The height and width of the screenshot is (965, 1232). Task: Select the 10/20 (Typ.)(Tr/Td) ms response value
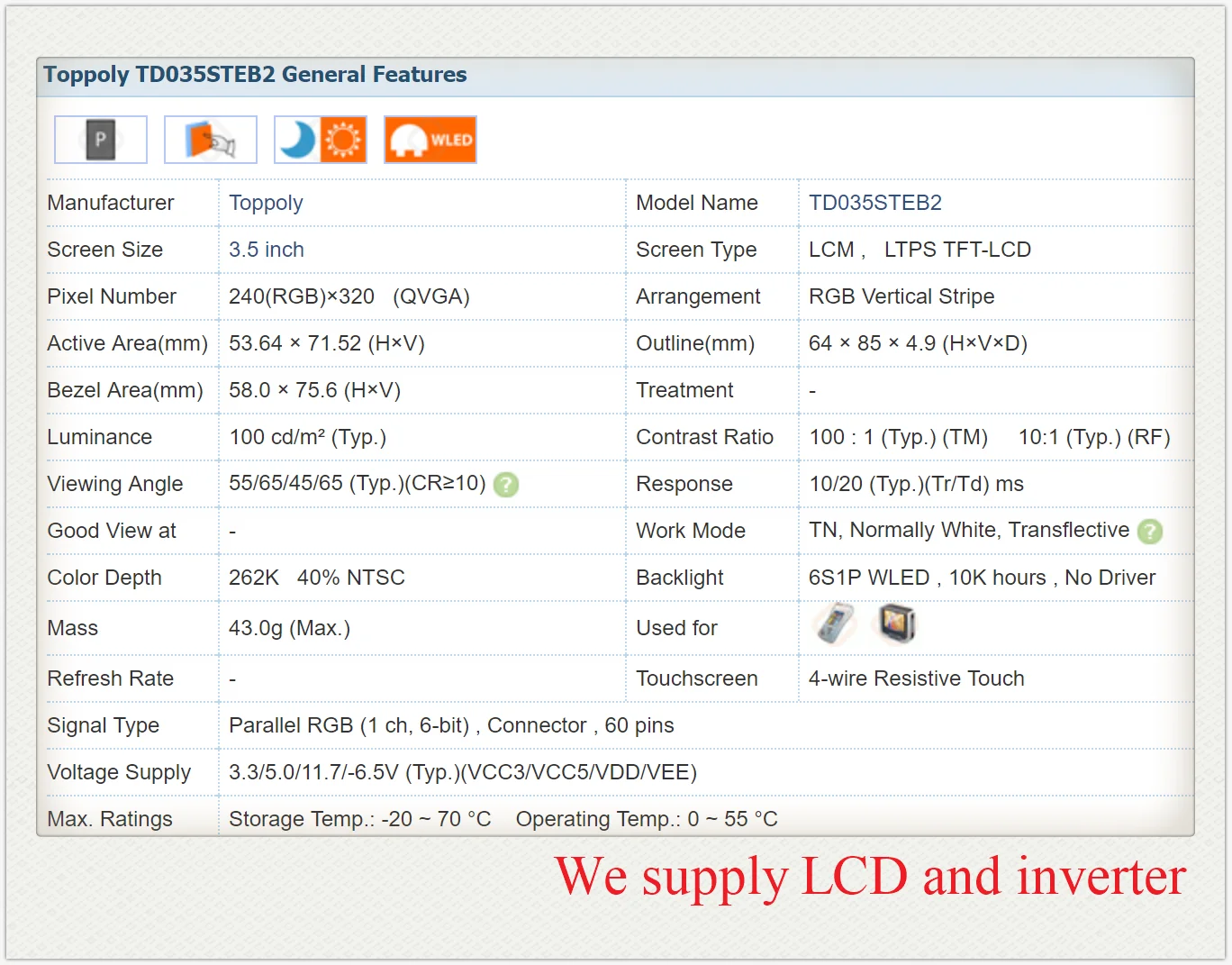(916, 484)
